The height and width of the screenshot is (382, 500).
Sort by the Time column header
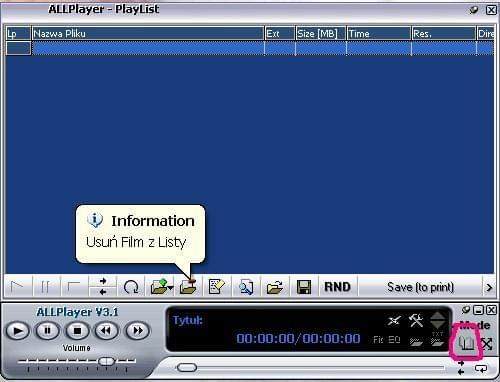click(378, 34)
